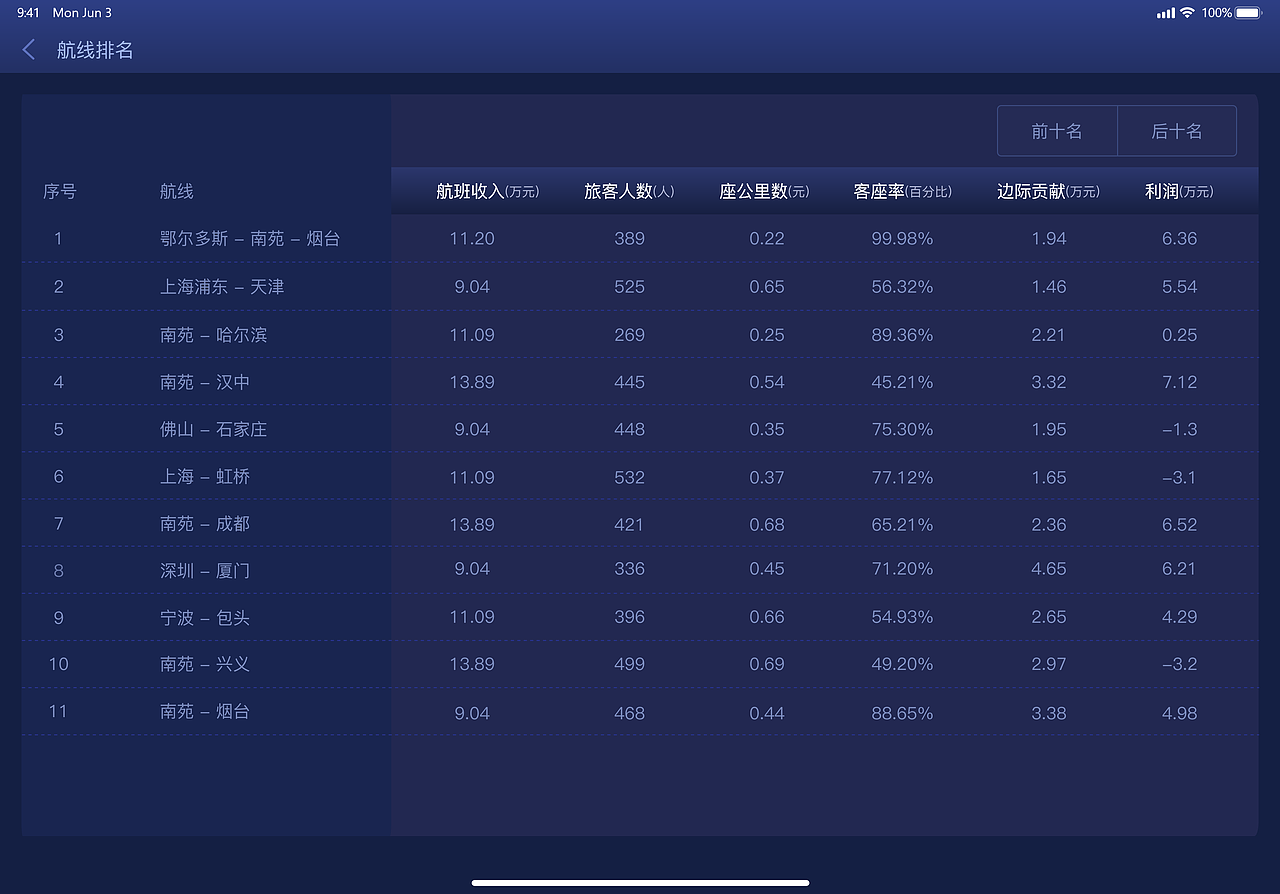Switch to the 前十名 tab

click(x=1057, y=131)
